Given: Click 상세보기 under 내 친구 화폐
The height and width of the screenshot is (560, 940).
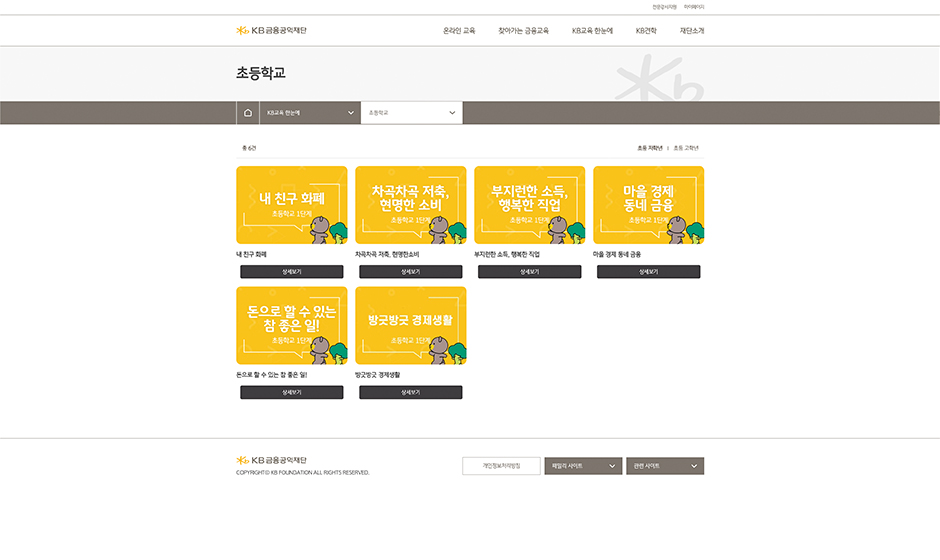Looking at the screenshot, I should point(292,272).
